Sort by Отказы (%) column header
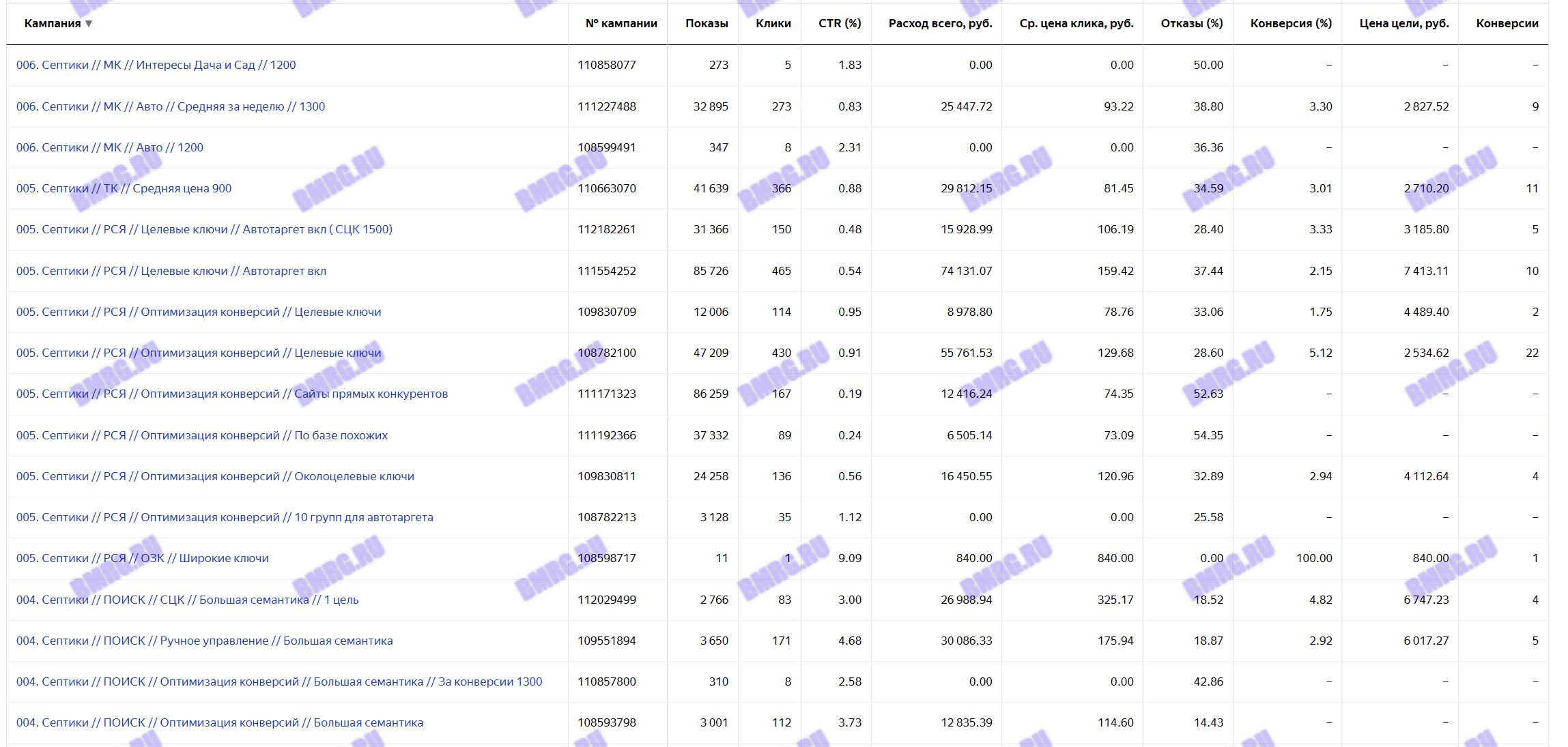Screen dimensions: 1568x747 pos(1192,23)
